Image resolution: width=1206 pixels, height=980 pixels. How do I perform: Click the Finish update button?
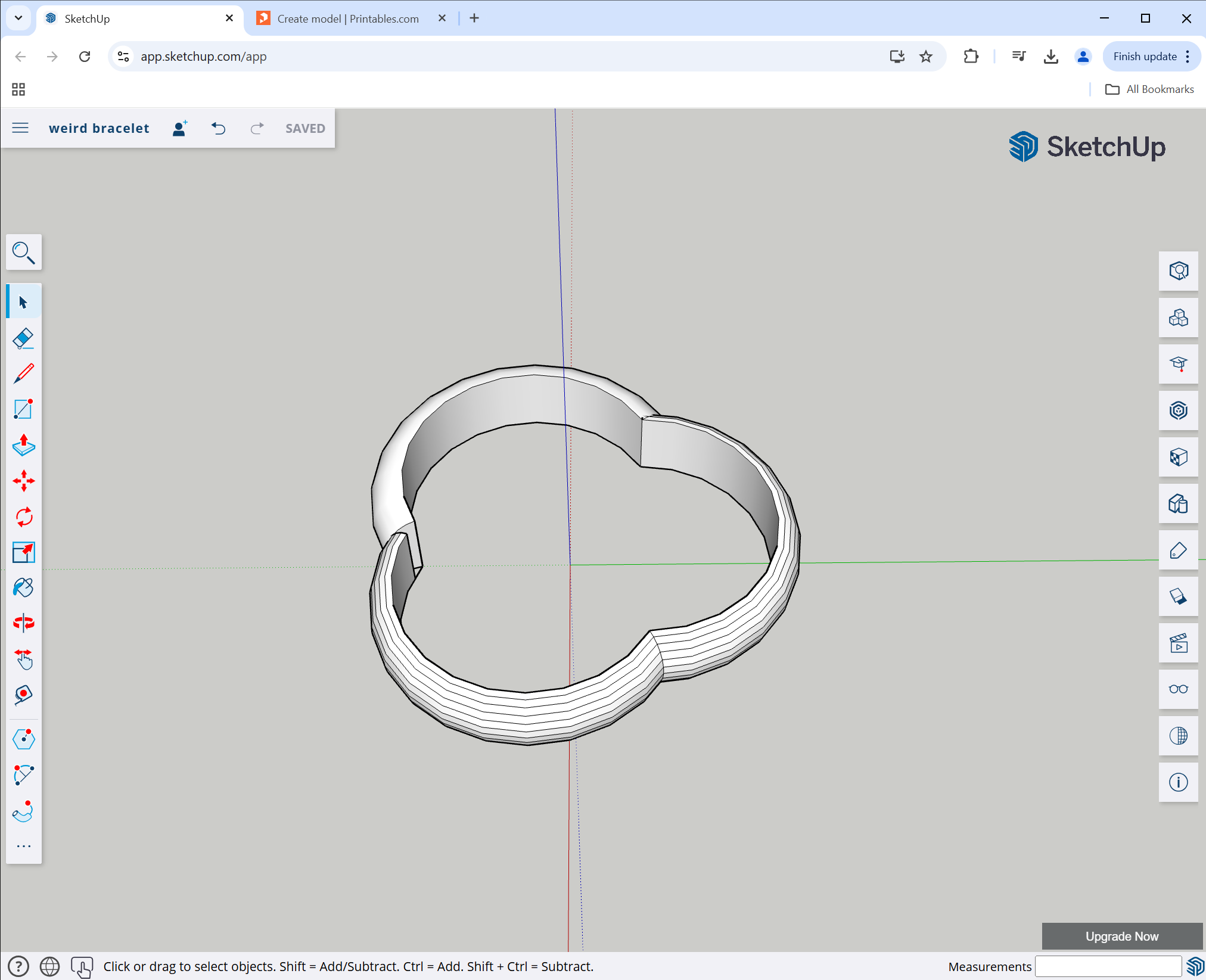1145,57
